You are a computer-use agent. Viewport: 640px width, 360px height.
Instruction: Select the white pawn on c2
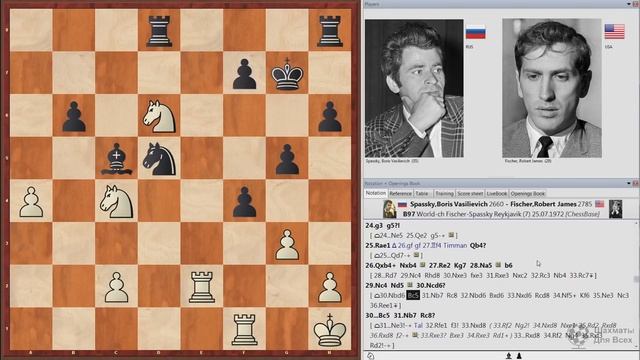117,287
